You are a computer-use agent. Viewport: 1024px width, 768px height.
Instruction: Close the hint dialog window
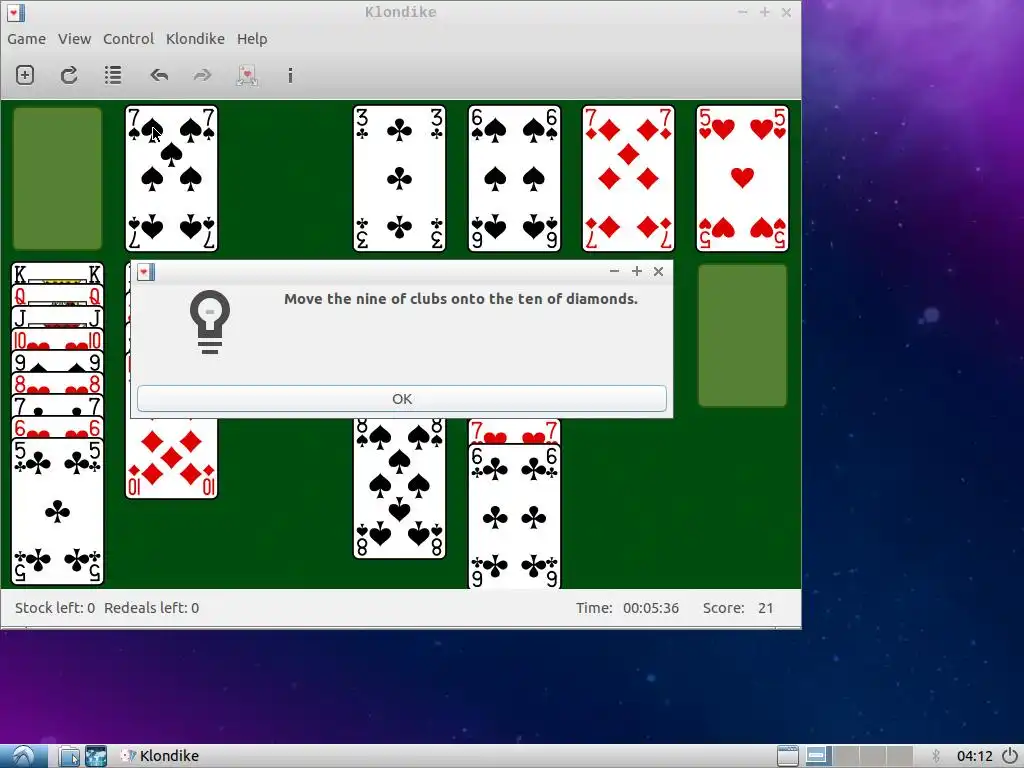658,271
